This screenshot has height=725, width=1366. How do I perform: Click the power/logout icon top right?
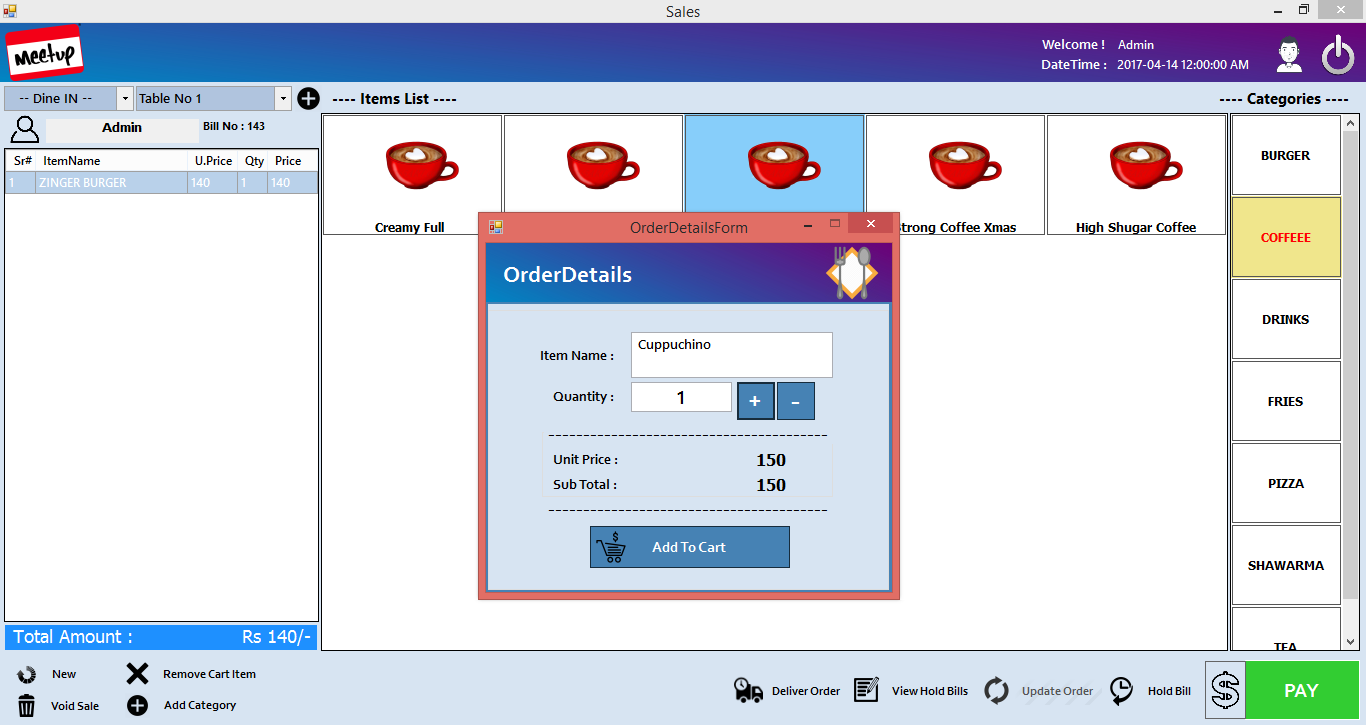pos(1338,55)
